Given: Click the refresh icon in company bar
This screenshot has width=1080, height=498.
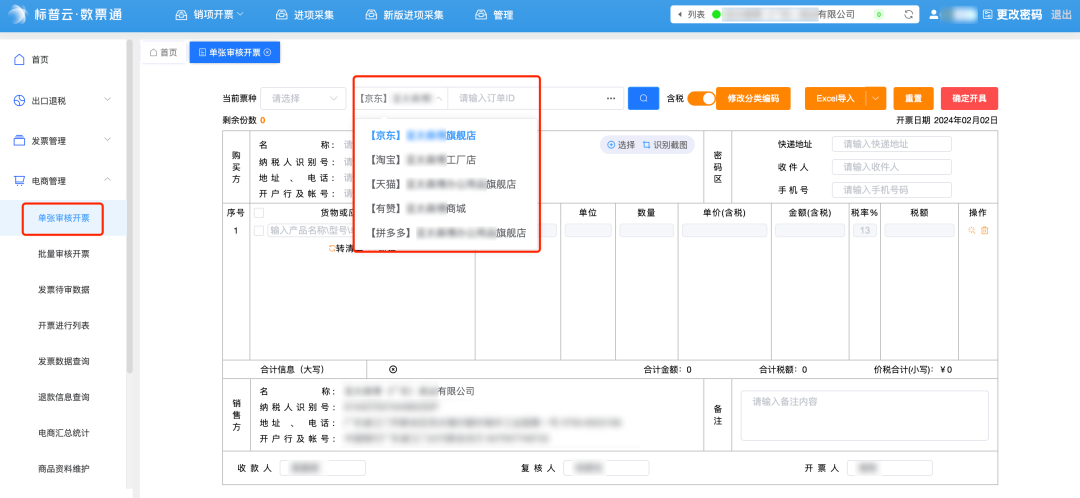Looking at the screenshot, I should (x=908, y=15).
